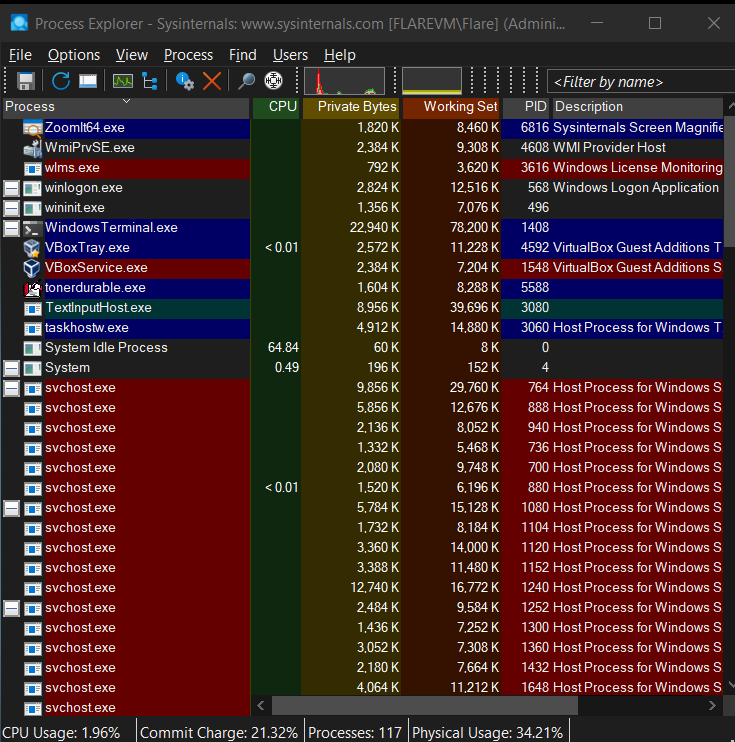Open process Properties toolbar icon
This screenshot has height=742, width=735.
(185, 81)
